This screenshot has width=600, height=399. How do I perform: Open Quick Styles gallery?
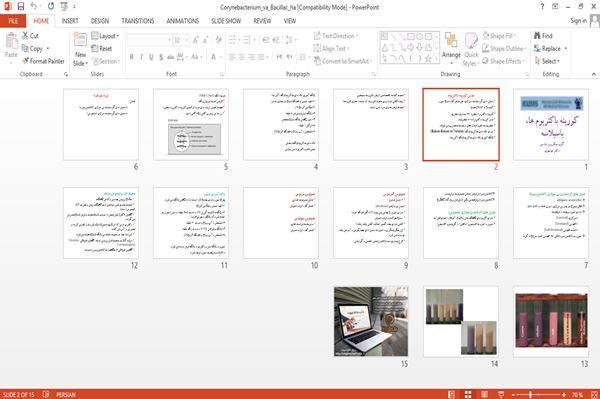pos(471,50)
